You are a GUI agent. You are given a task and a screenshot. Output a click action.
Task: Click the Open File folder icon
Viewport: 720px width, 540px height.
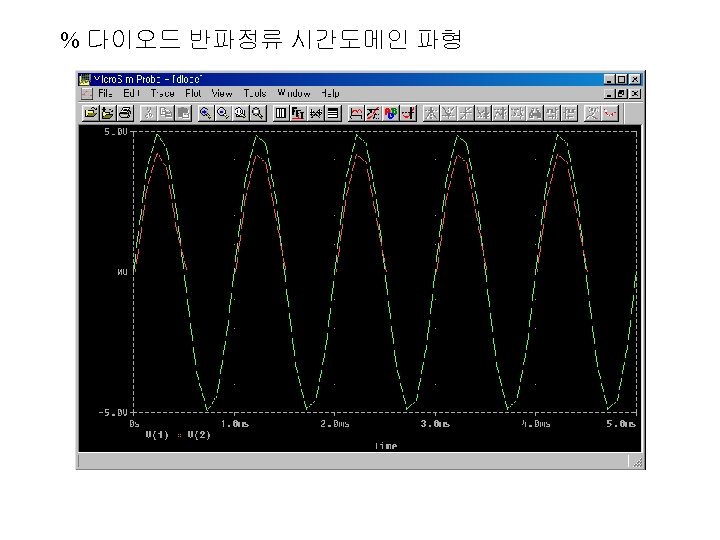pos(91,113)
